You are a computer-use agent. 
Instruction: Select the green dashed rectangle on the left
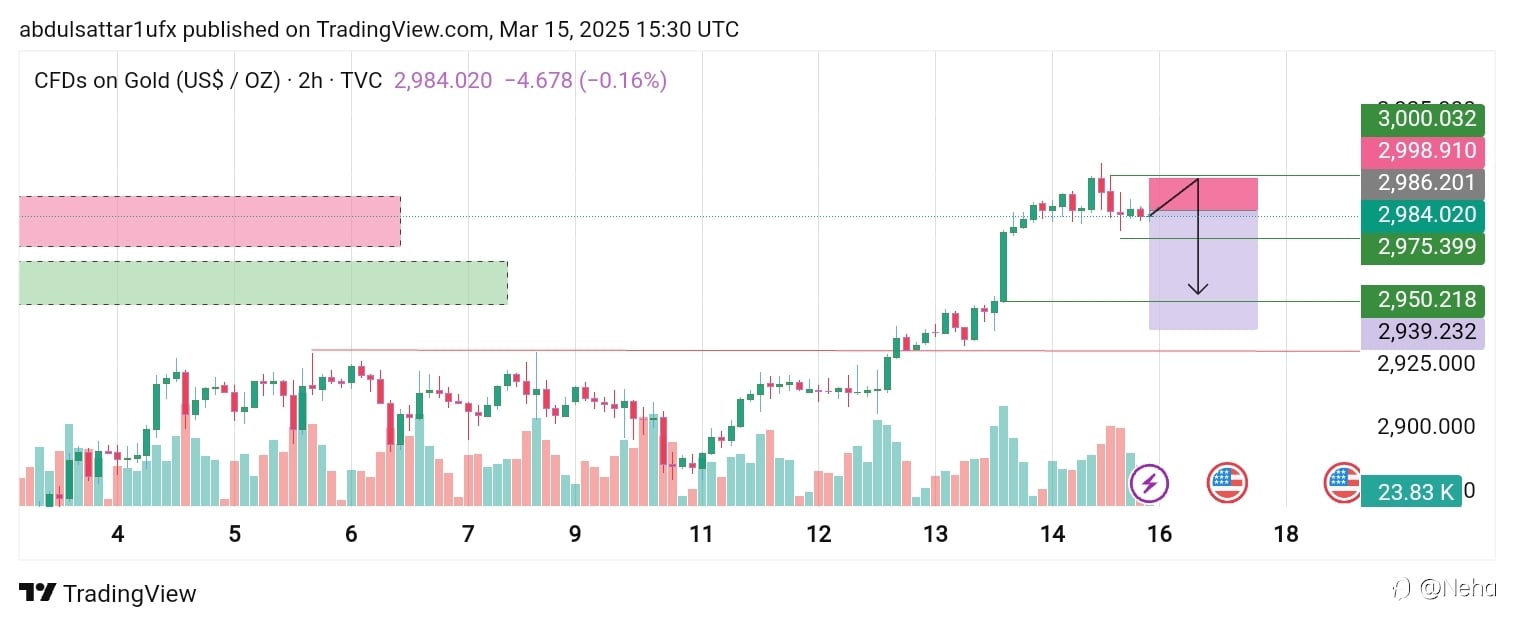pos(263,283)
